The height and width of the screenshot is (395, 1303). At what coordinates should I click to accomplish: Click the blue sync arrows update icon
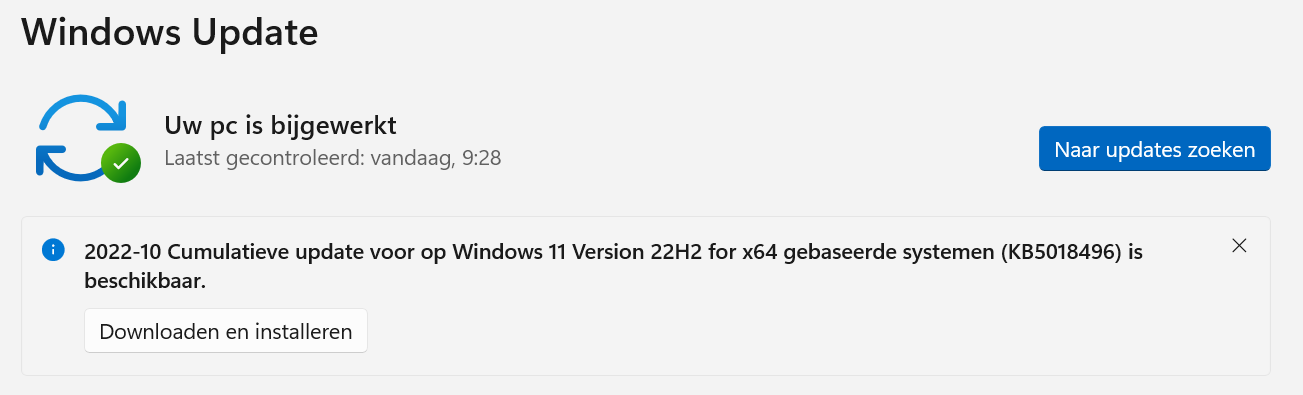tap(82, 136)
